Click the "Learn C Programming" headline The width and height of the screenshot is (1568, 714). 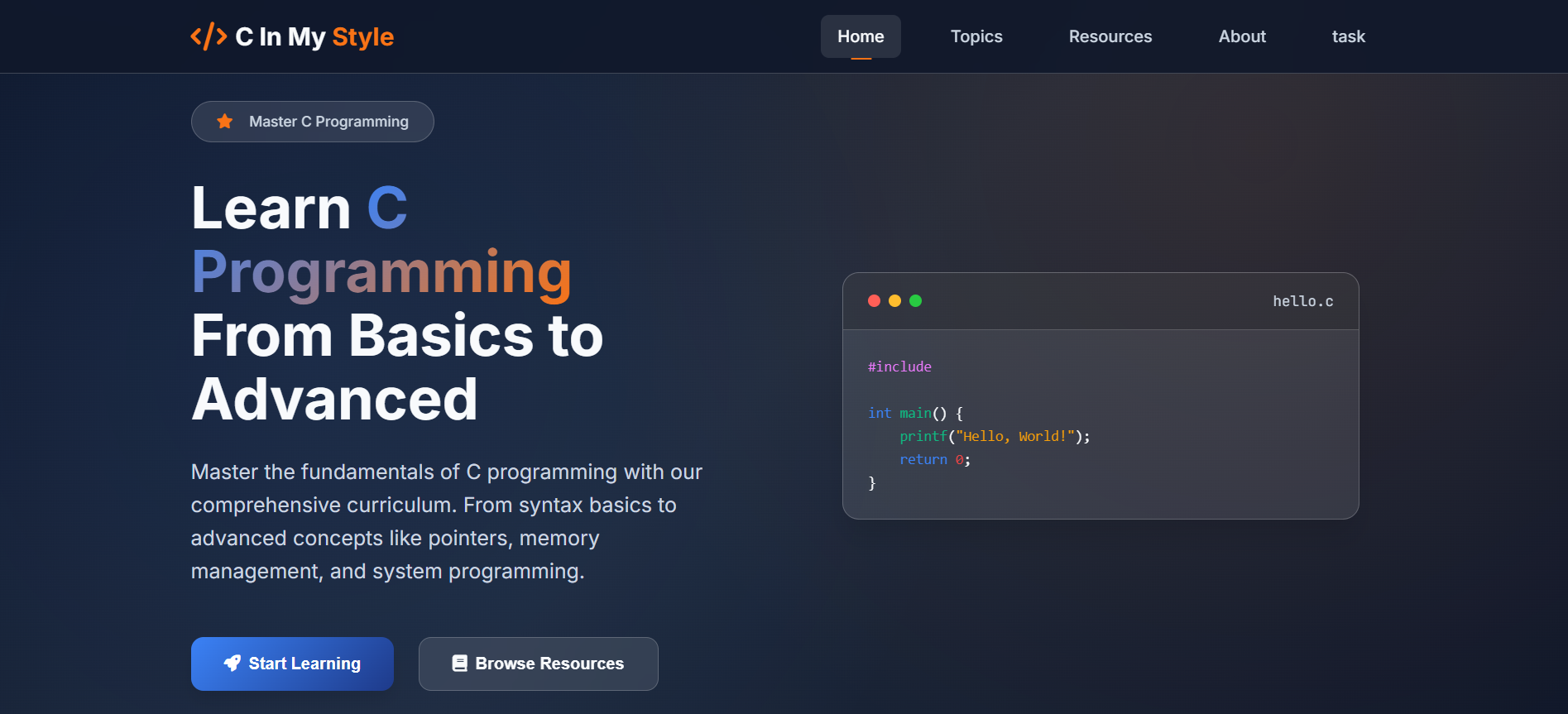point(381,240)
